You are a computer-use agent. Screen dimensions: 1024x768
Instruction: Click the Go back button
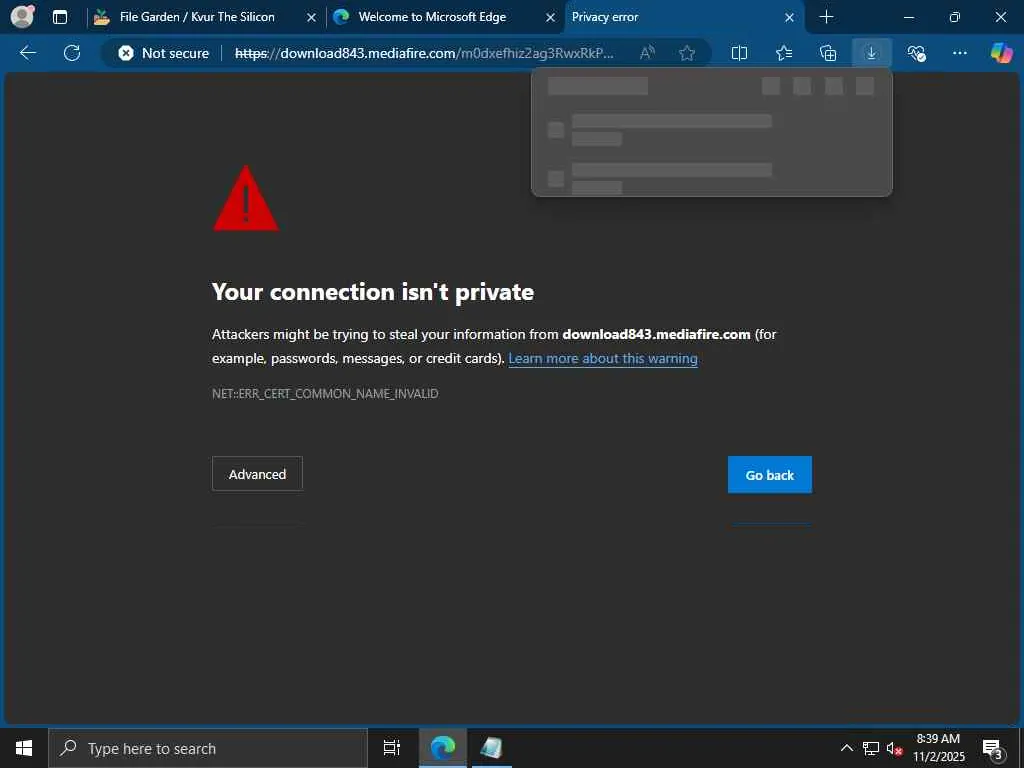[770, 475]
